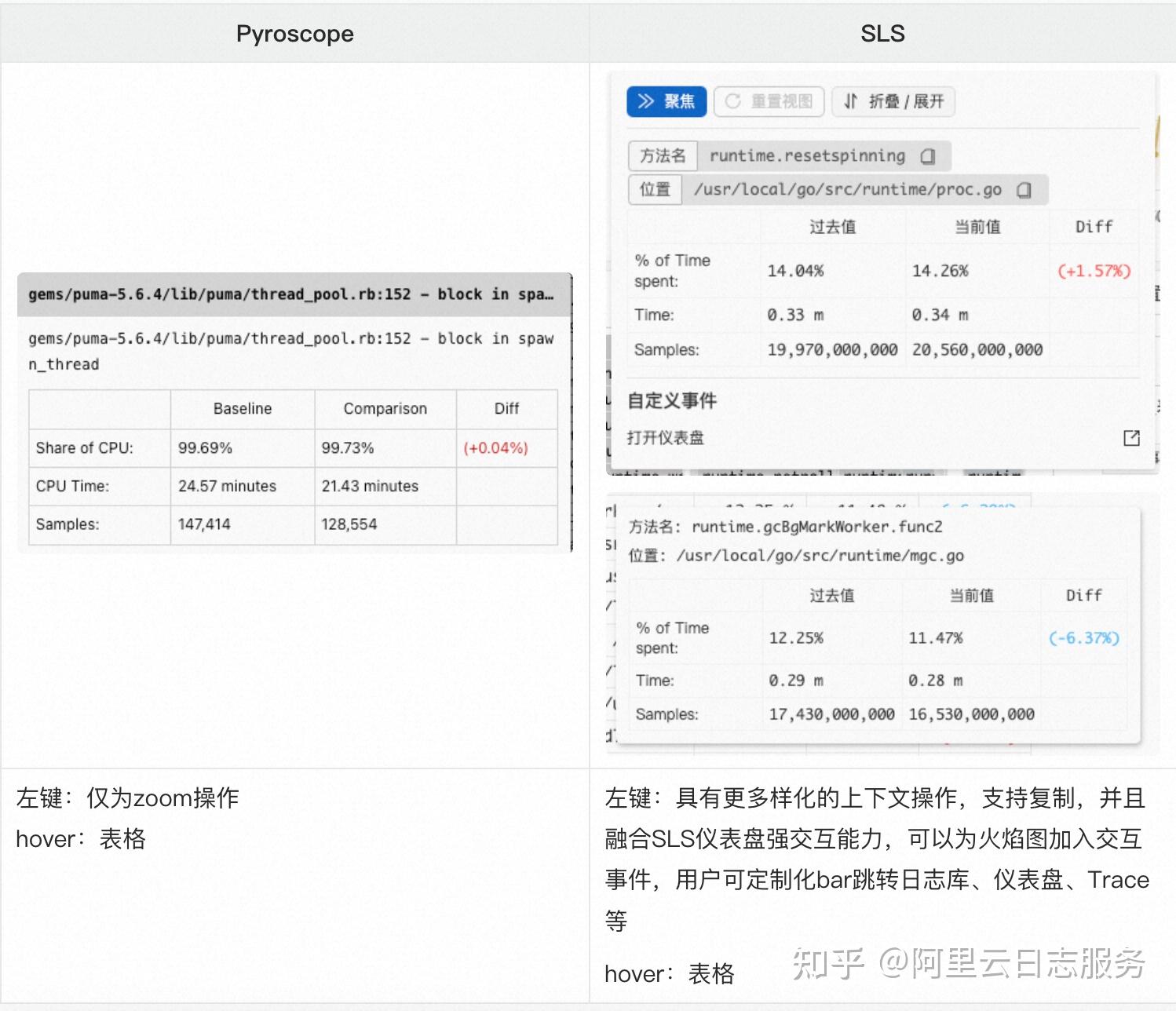Select the method name runtime.resetspinning

click(807, 155)
